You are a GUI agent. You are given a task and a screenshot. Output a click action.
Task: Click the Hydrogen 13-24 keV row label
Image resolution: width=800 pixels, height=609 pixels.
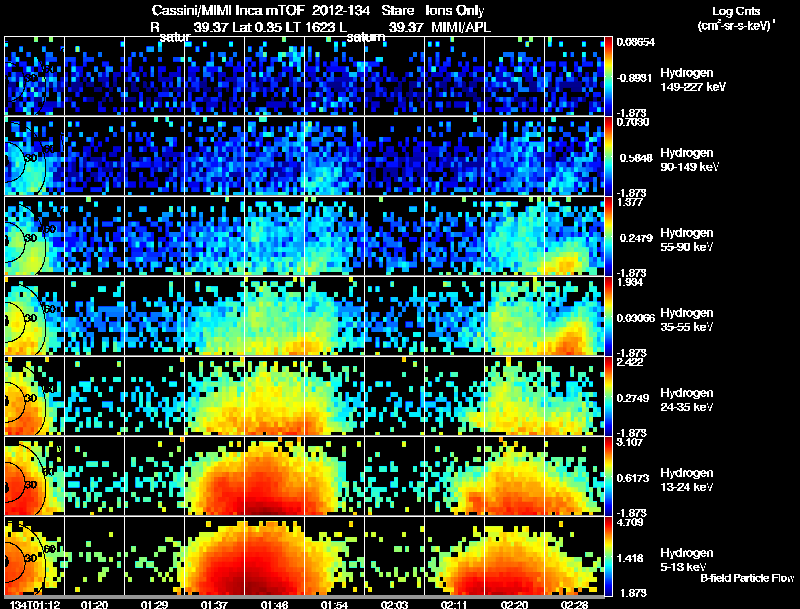click(687, 480)
